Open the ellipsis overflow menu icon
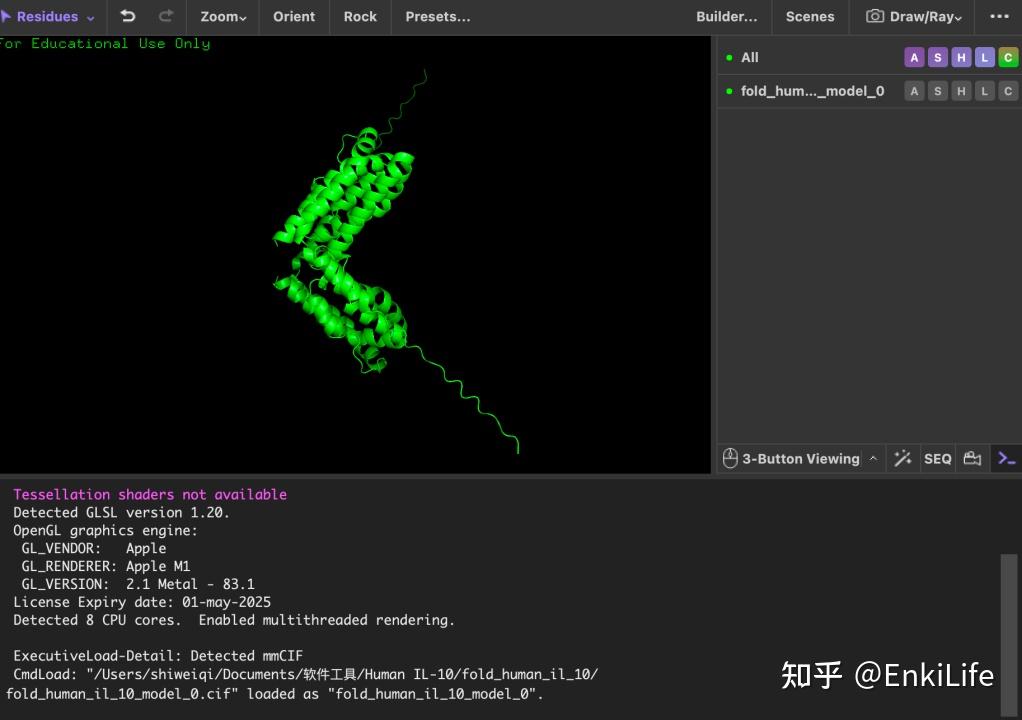 998,16
